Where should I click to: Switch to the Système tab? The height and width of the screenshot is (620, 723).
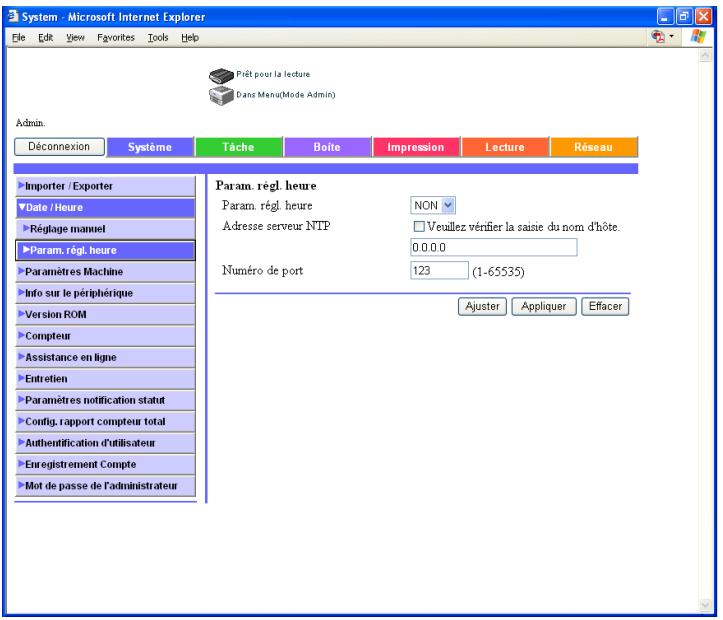pyautogui.click(x=150, y=147)
